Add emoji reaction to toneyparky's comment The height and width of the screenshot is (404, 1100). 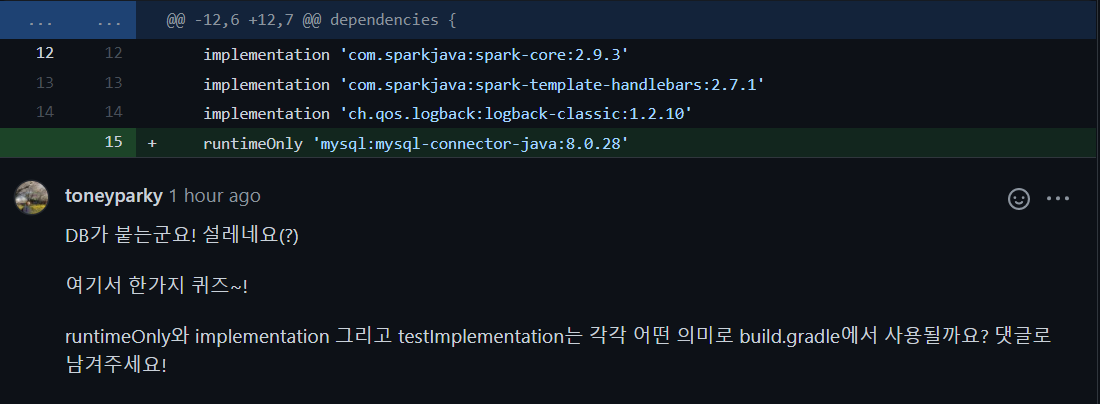(1018, 199)
